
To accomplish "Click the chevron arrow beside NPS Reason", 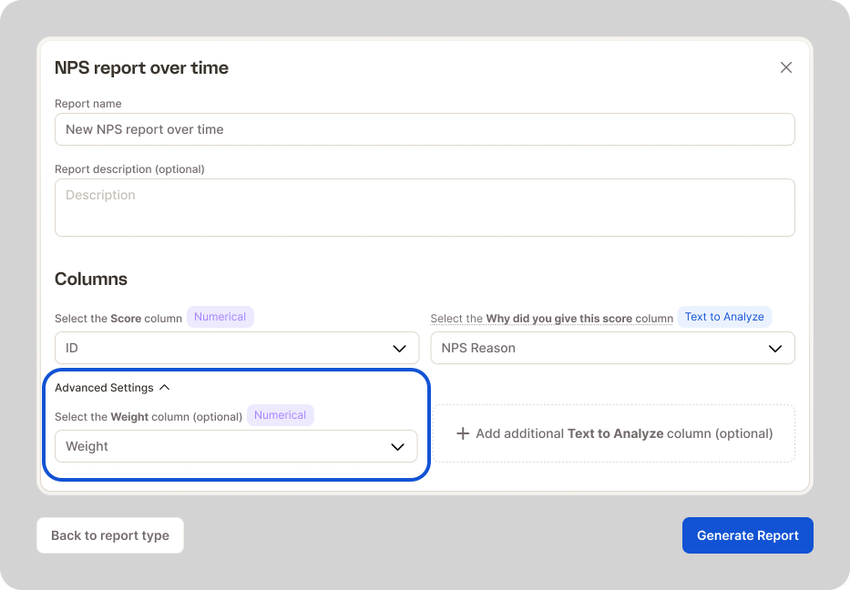I will 775,348.
